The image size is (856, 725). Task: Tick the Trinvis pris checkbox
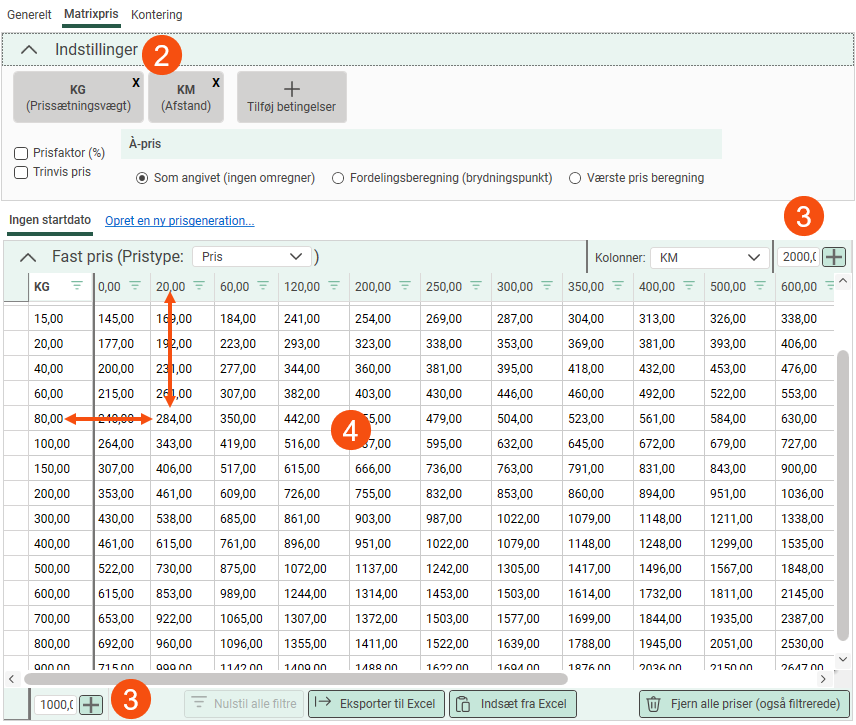tap(21, 172)
